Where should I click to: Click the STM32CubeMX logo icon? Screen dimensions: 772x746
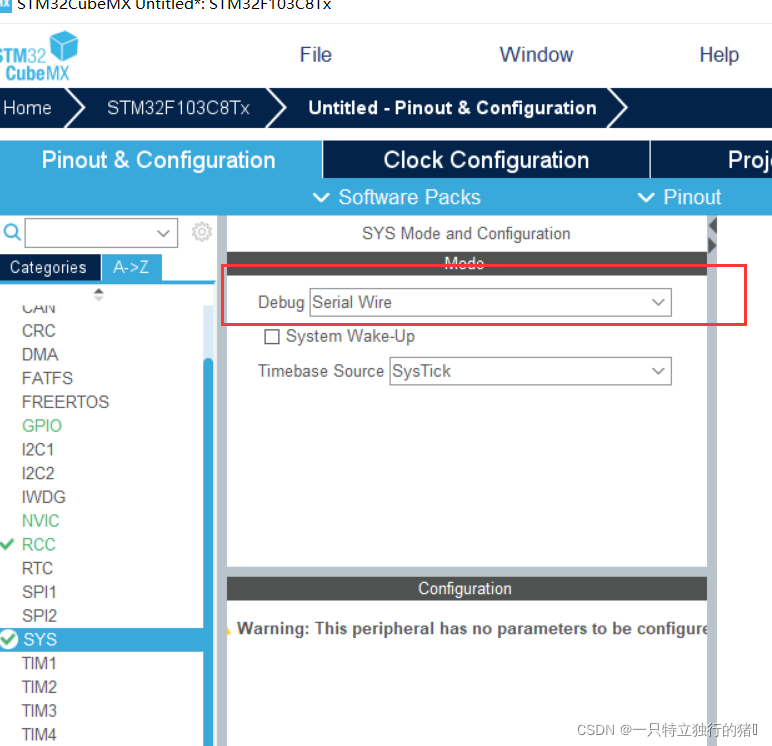click(39, 56)
